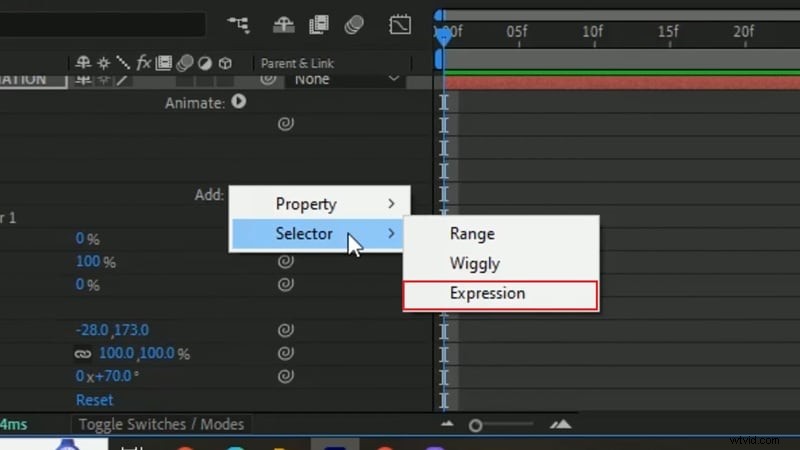
Task: Open the Composition Mini-Flowchart icon
Action: (x=239, y=24)
